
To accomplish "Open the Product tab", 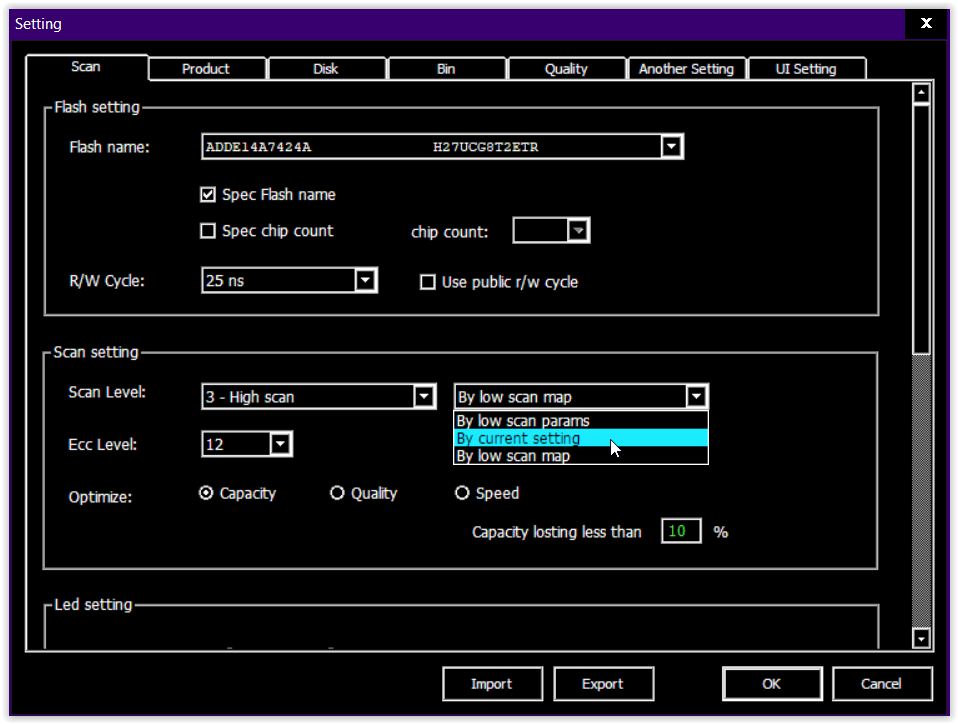I will pos(206,68).
